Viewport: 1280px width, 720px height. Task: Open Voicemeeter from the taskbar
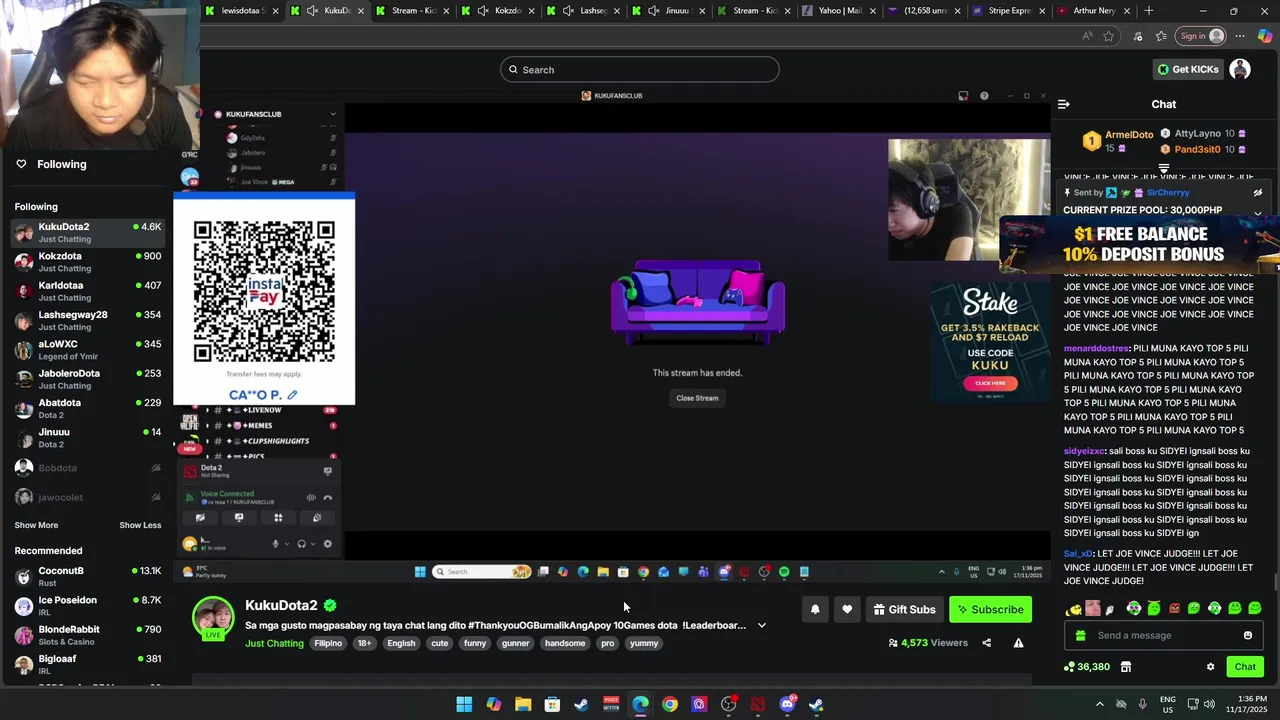coord(611,704)
